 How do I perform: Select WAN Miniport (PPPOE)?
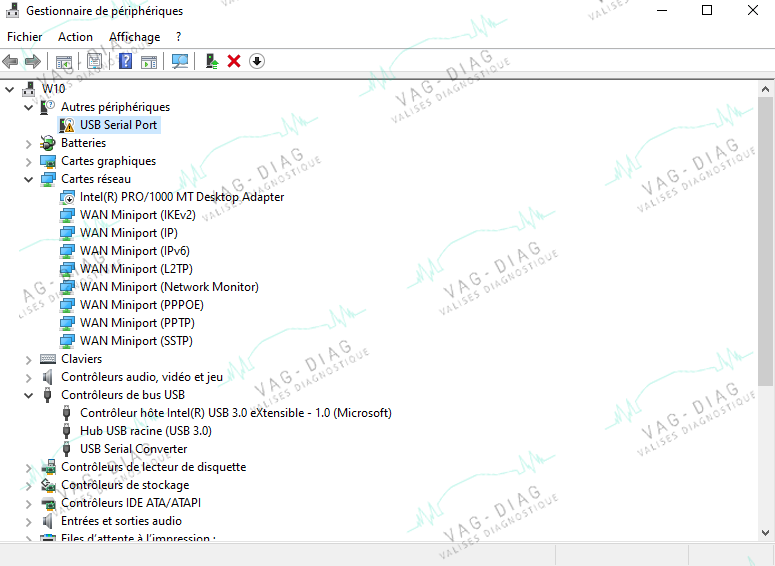pos(142,305)
